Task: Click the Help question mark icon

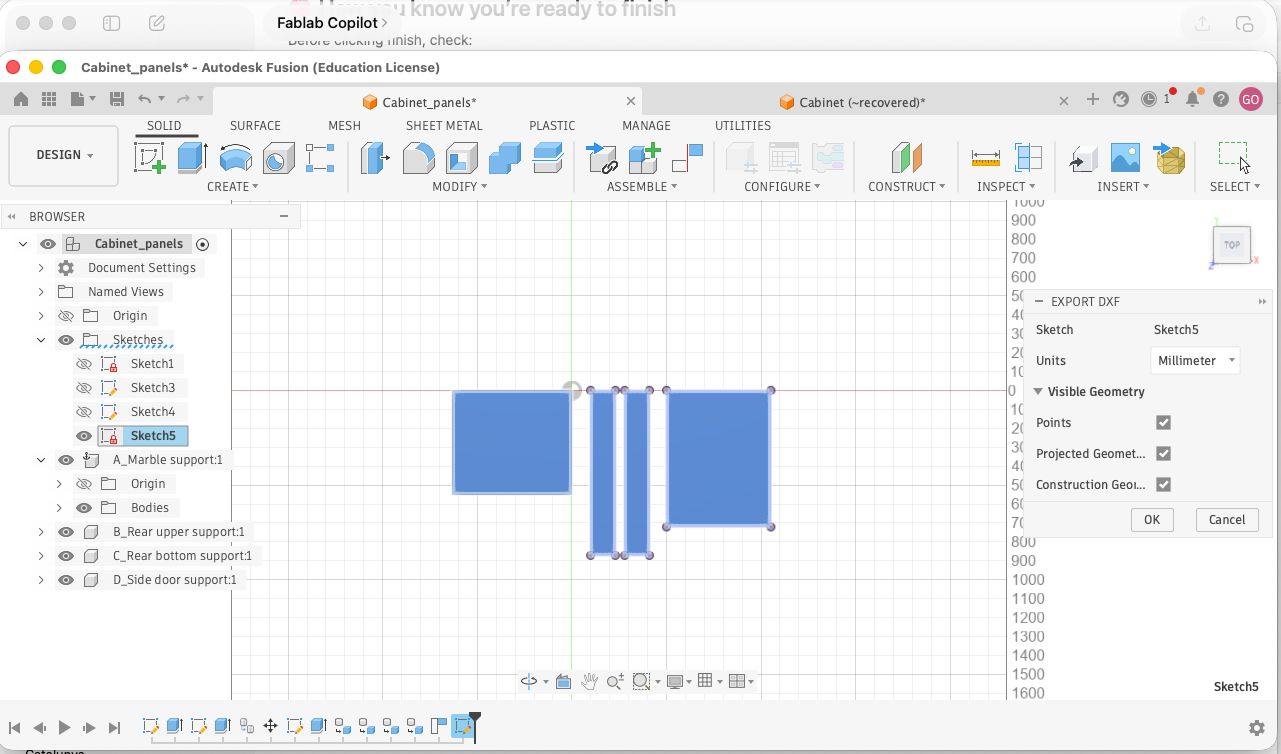Action: [x=1221, y=99]
